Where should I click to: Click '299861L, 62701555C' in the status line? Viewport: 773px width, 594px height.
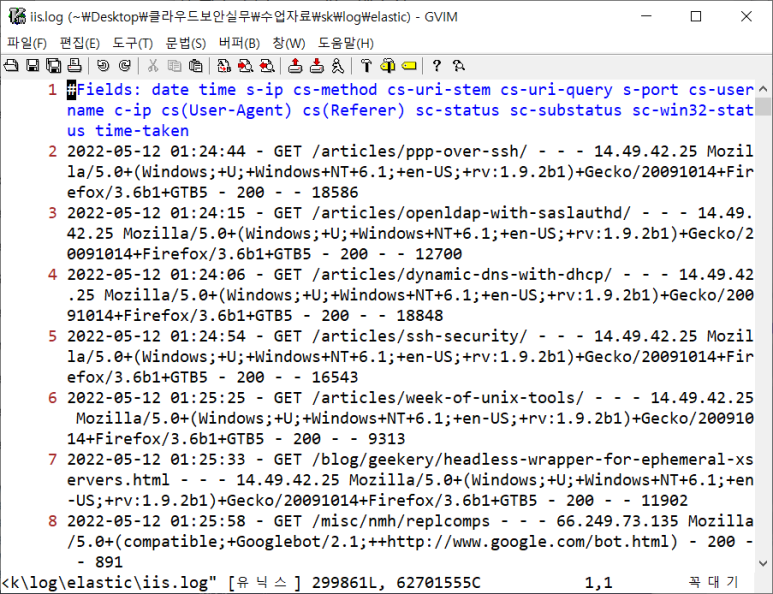click(x=396, y=583)
